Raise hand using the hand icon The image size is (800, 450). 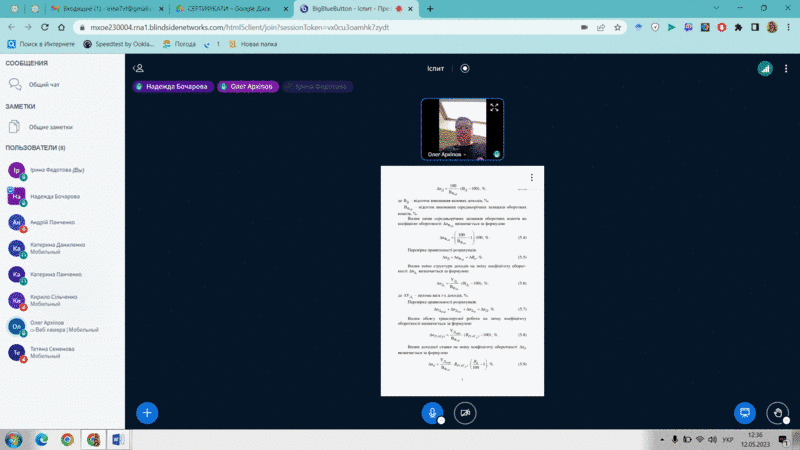(777, 412)
